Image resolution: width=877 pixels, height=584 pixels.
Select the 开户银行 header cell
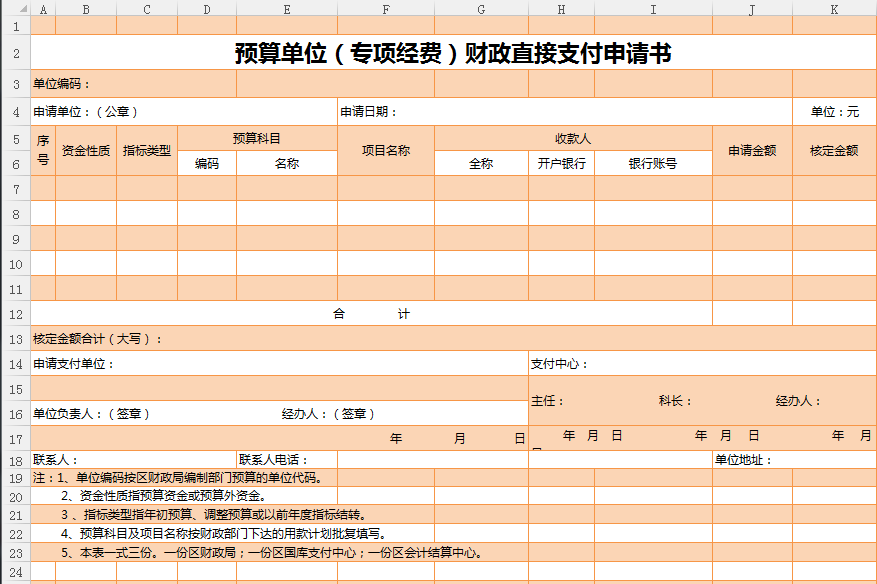tap(561, 163)
